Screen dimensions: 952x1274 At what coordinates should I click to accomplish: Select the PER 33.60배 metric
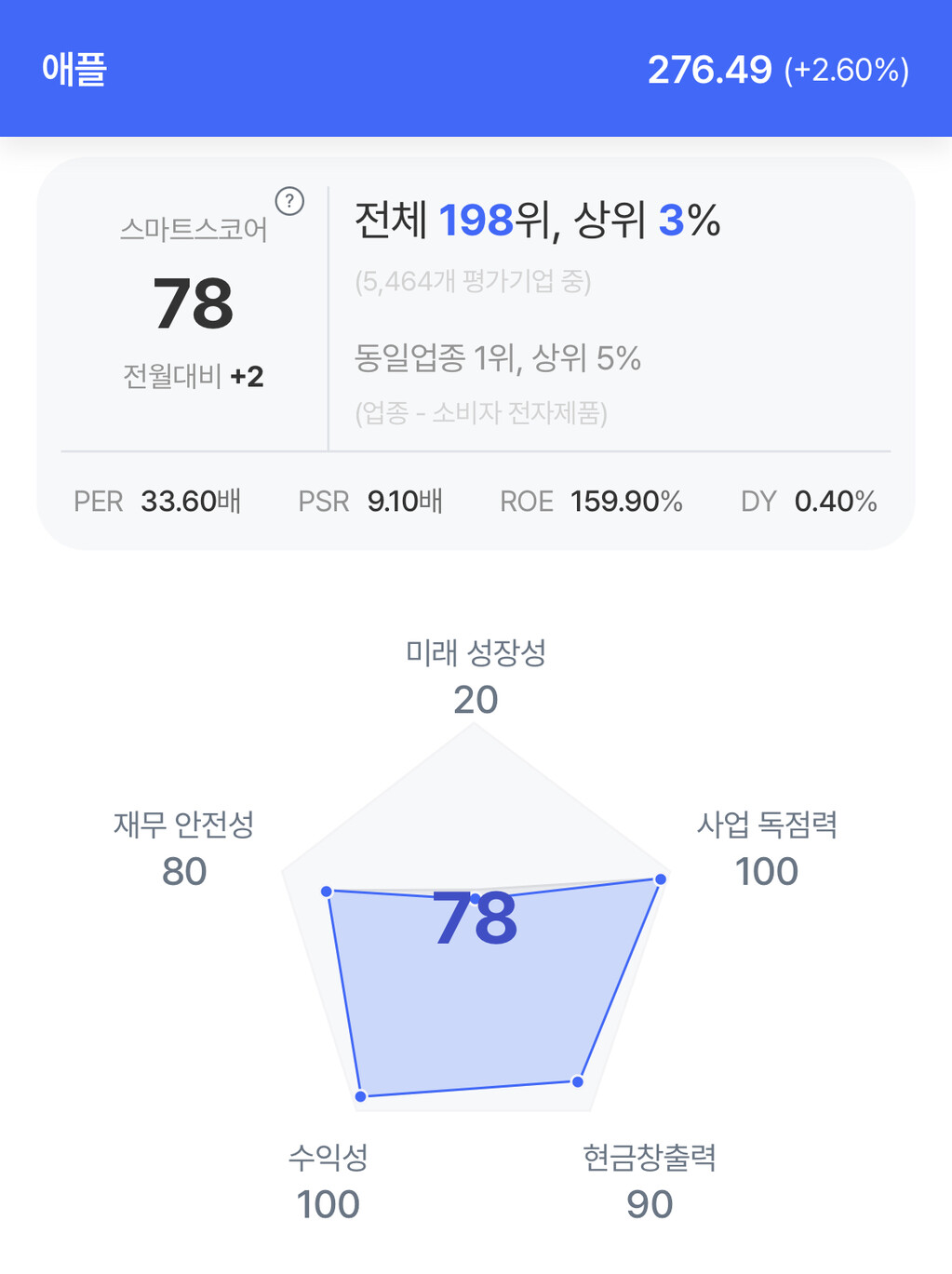click(x=157, y=502)
